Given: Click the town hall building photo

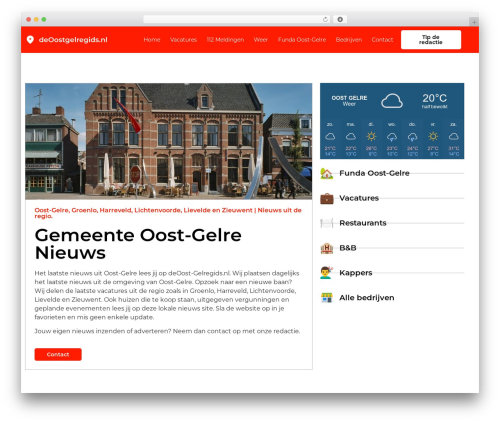Looking at the screenshot, I should pyautogui.click(x=169, y=141).
